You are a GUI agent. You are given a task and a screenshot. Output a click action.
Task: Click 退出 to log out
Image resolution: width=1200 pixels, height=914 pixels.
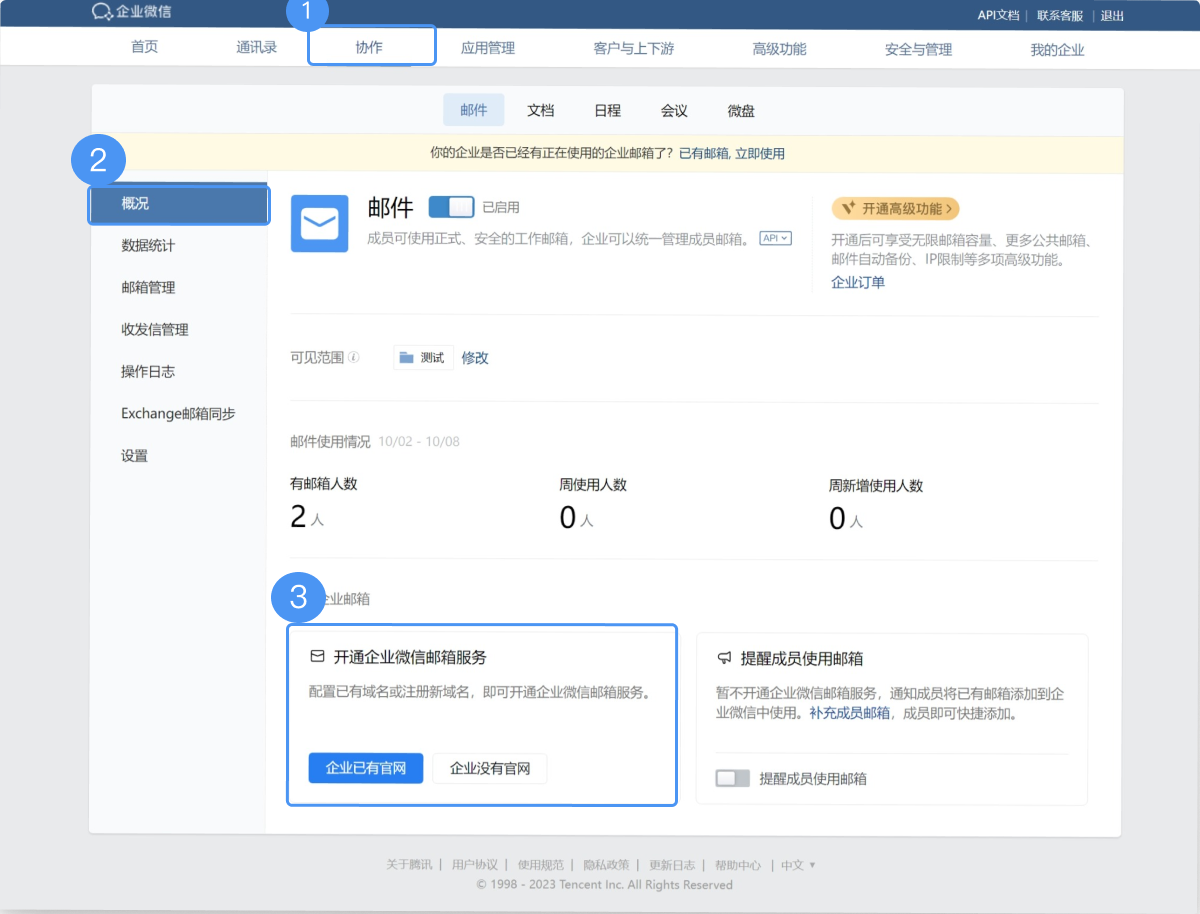1112,15
